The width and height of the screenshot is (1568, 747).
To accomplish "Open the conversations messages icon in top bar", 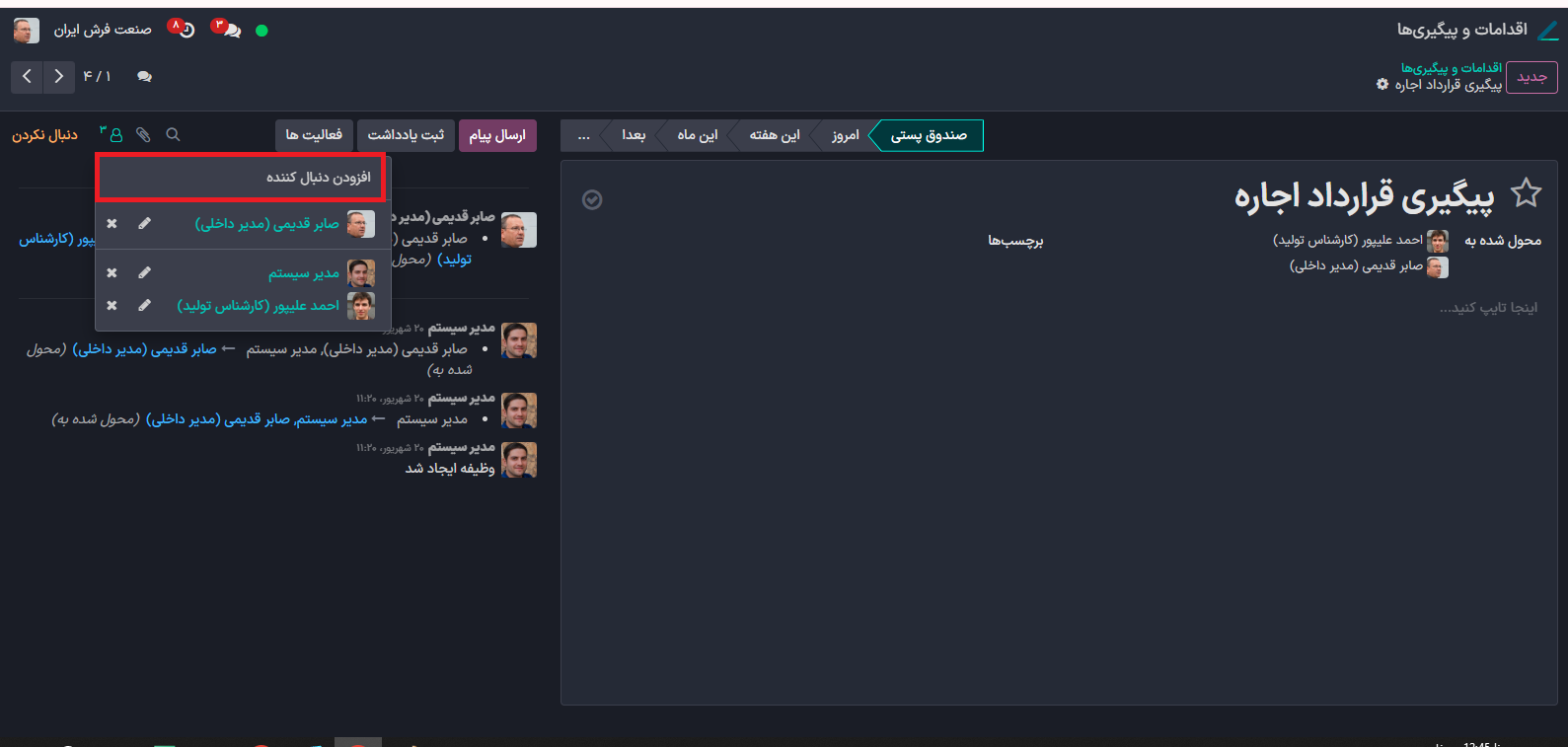I will (228, 30).
